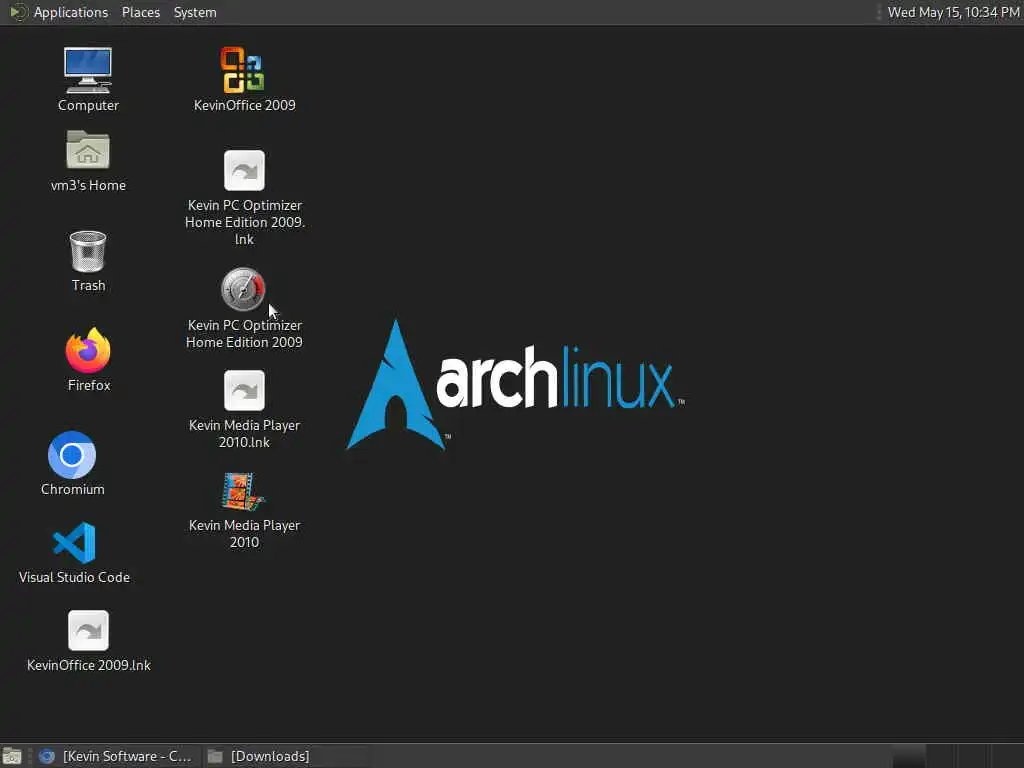The image size is (1024, 768).
Task: Click the clock showing Wed May 15
Action: click(953, 12)
